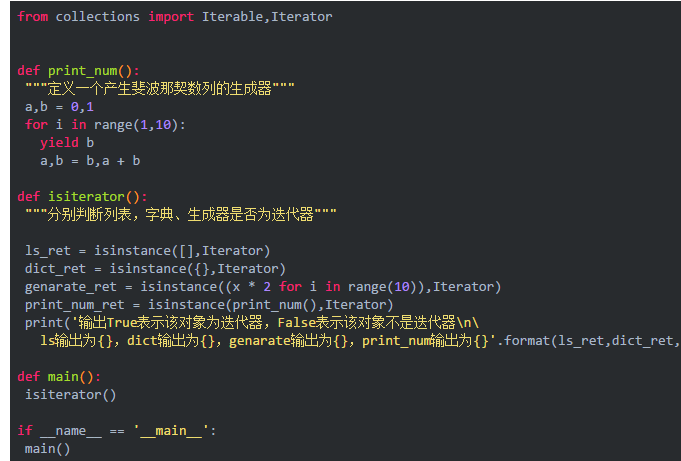Click the ".format" method call

click(x=526, y=341)
